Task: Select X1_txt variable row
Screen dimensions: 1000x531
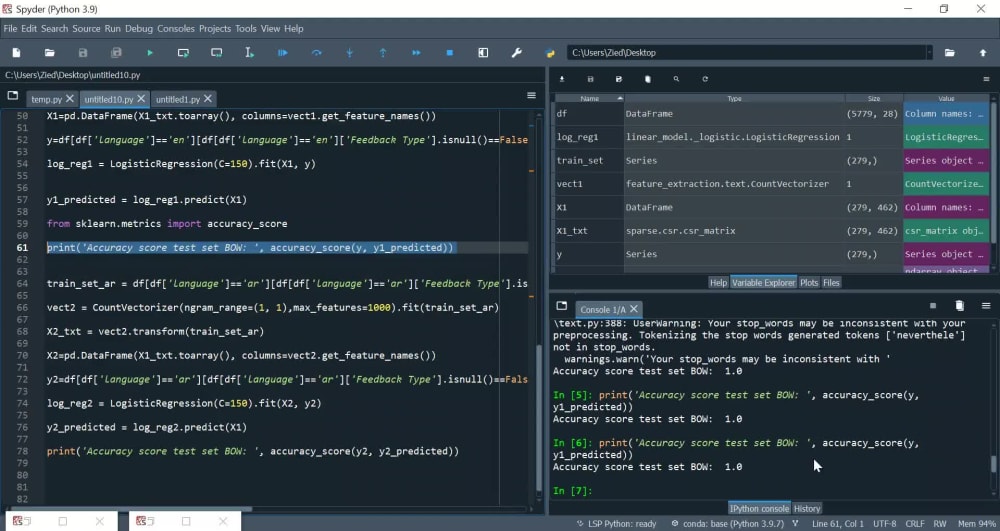Action: pos(772,231)
